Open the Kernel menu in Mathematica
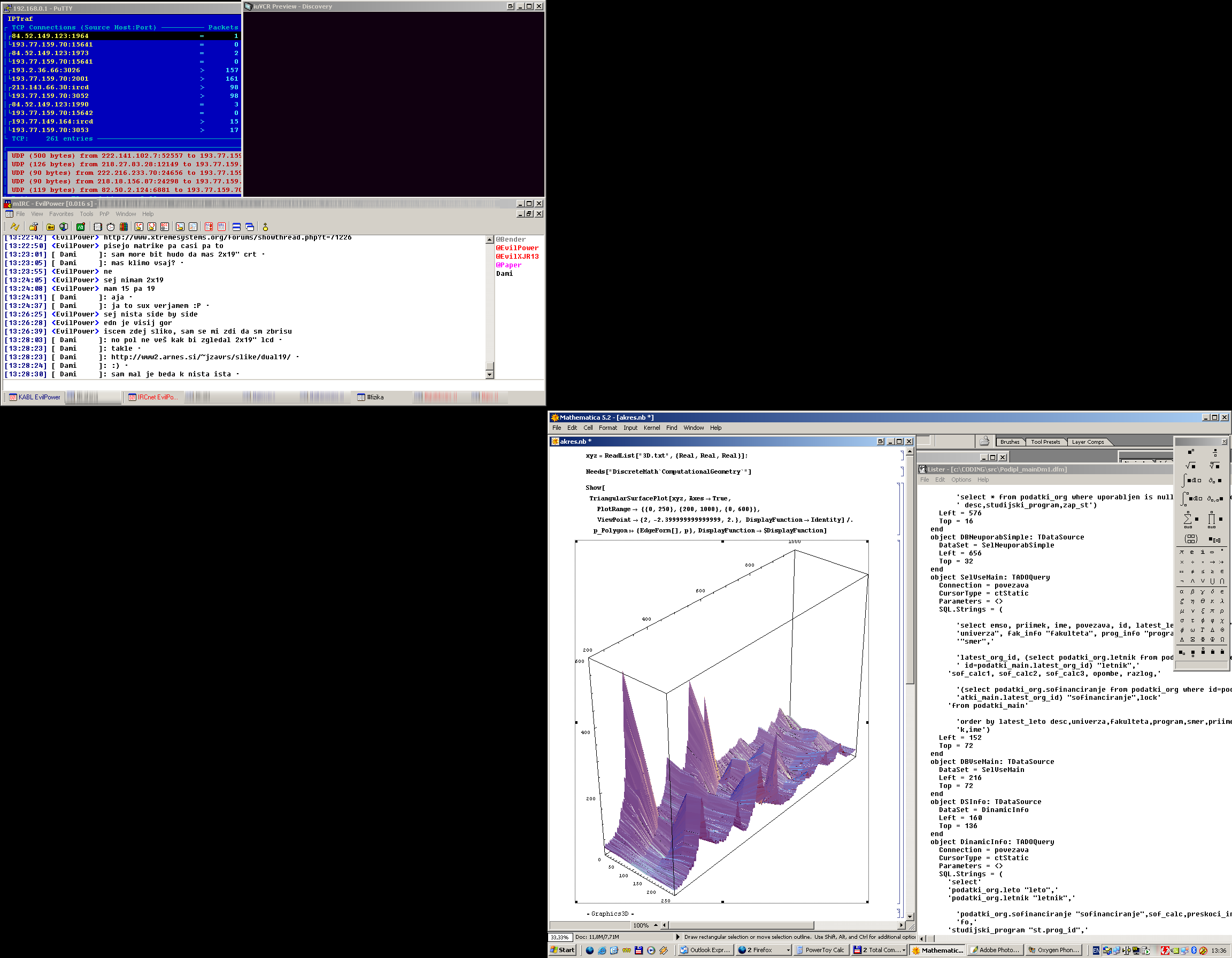Screen dimensions: 1232x958 coord(651,428)
